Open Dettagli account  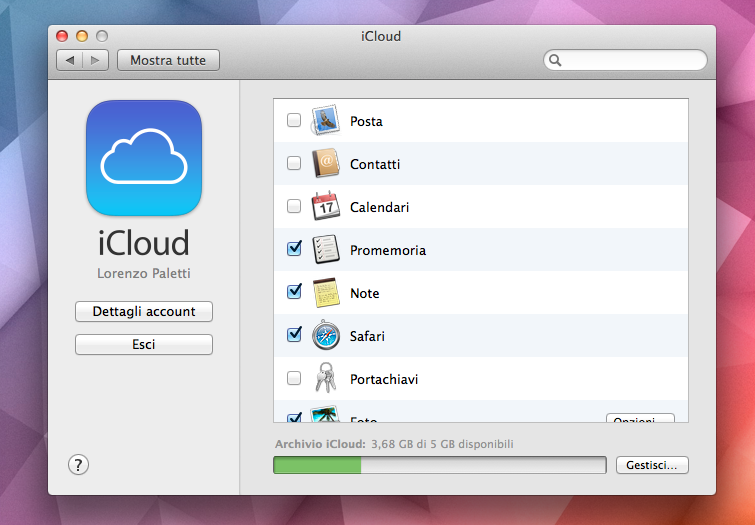pyautogui.click(x=144, y=312)
